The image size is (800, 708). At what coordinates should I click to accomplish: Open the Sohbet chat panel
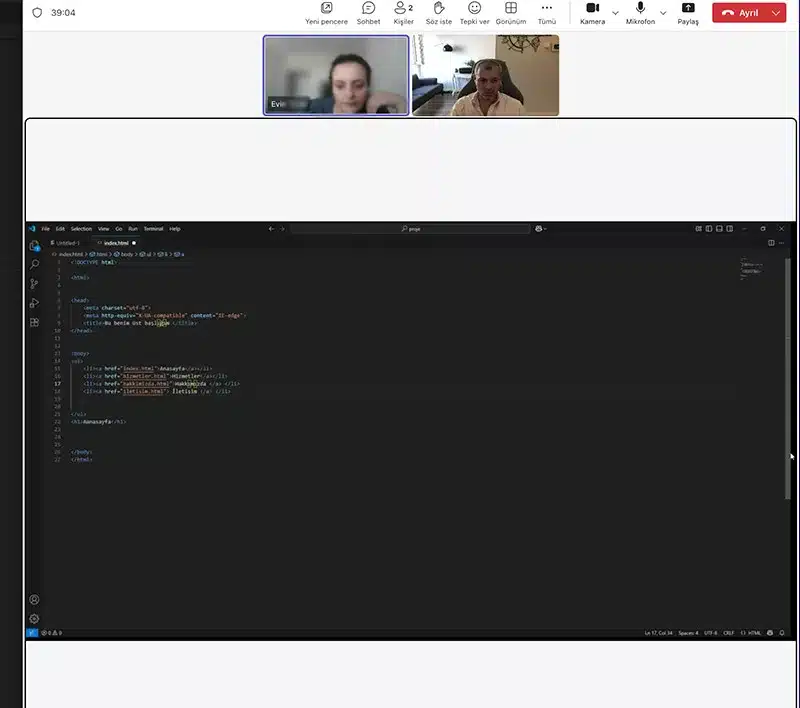(x=368, y=13)
